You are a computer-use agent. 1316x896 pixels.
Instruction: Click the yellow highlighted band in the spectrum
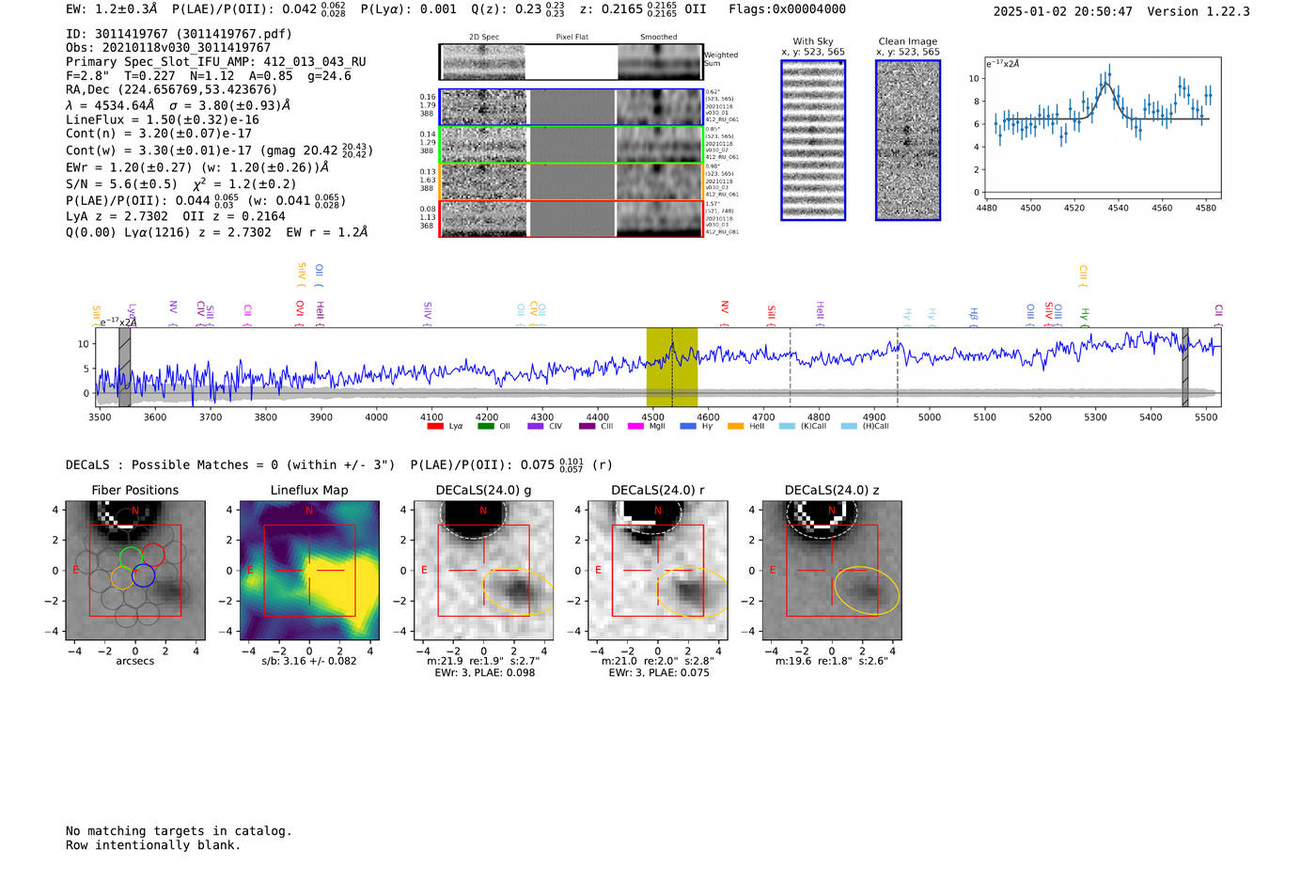(672, 368)
